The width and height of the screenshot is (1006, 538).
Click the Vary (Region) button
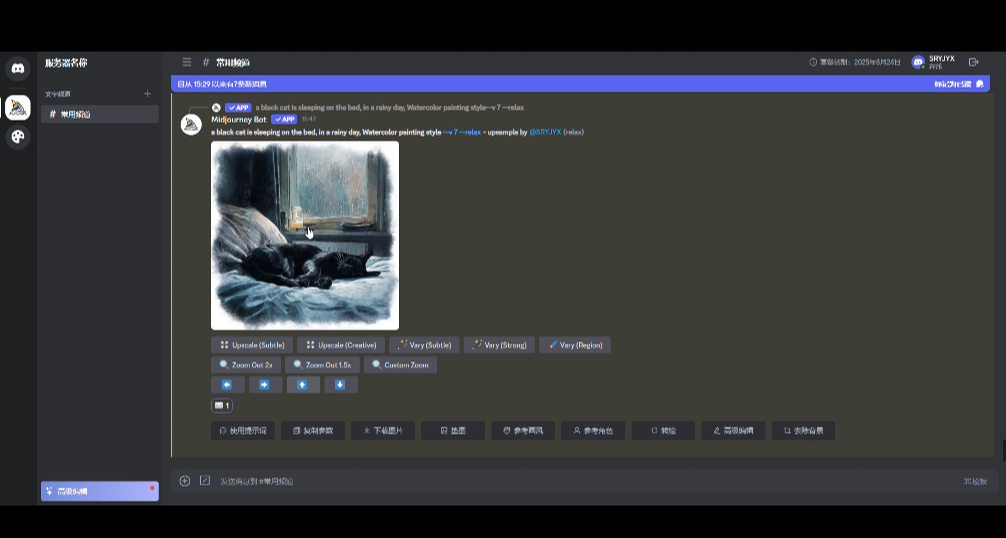575,345
